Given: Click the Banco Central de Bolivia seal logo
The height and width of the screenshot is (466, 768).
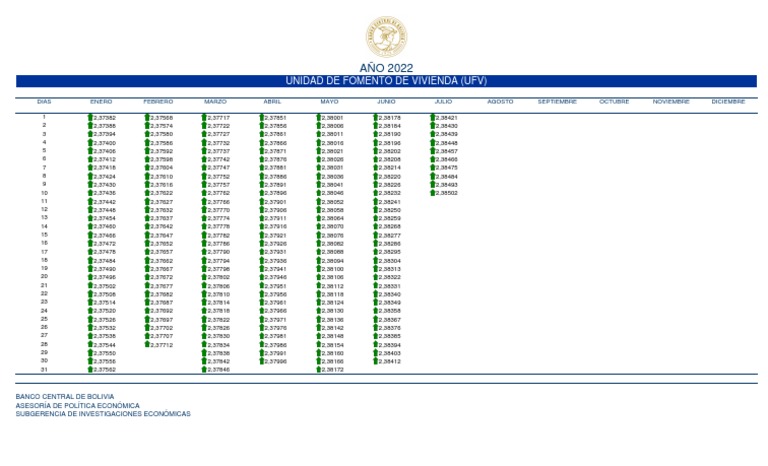Looking at the screenshot, I should coord(386,35).
